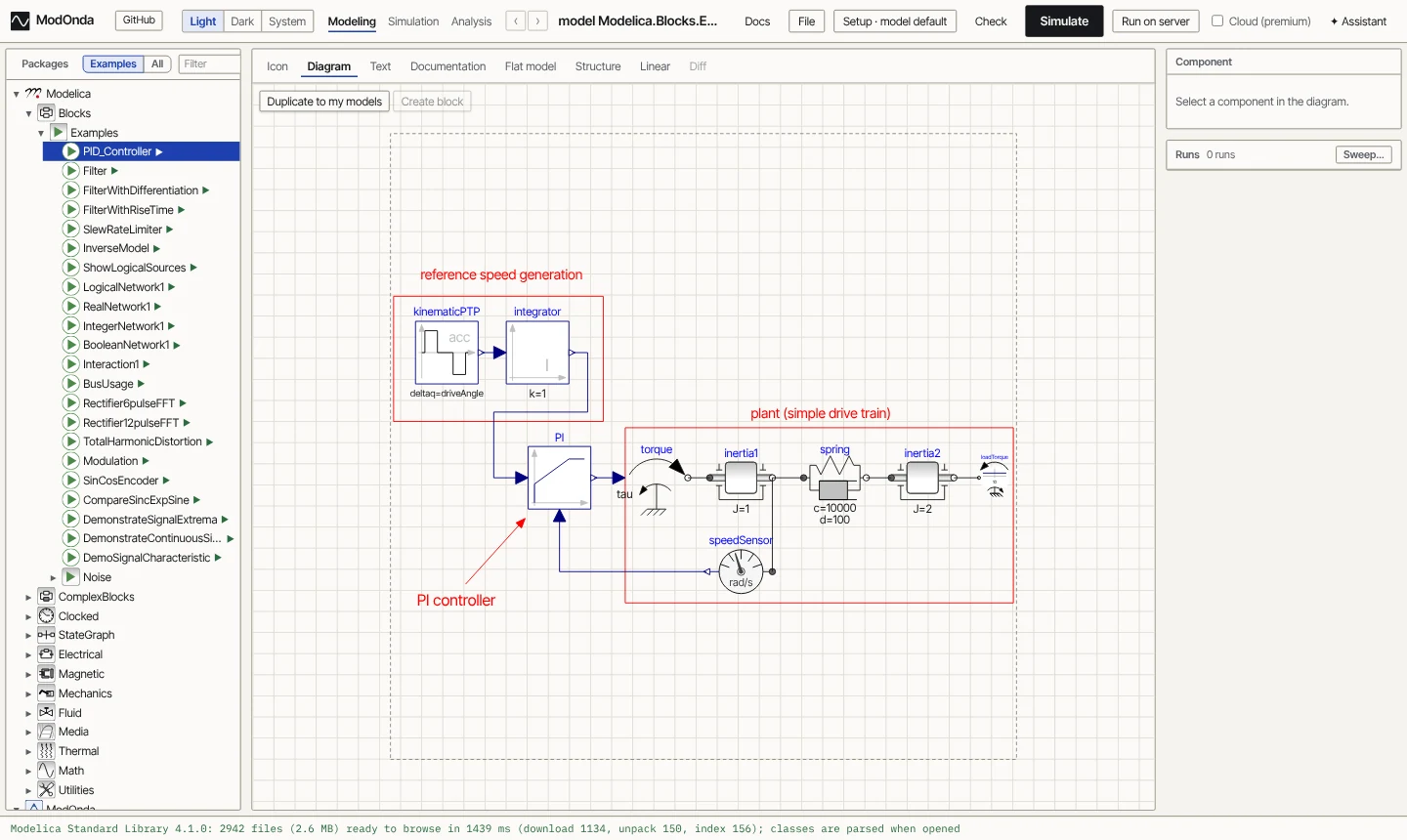This screenshot has width=1407, height=840.
Task: Collapse the Examples folder node
Action: click(x=41, y=133)
